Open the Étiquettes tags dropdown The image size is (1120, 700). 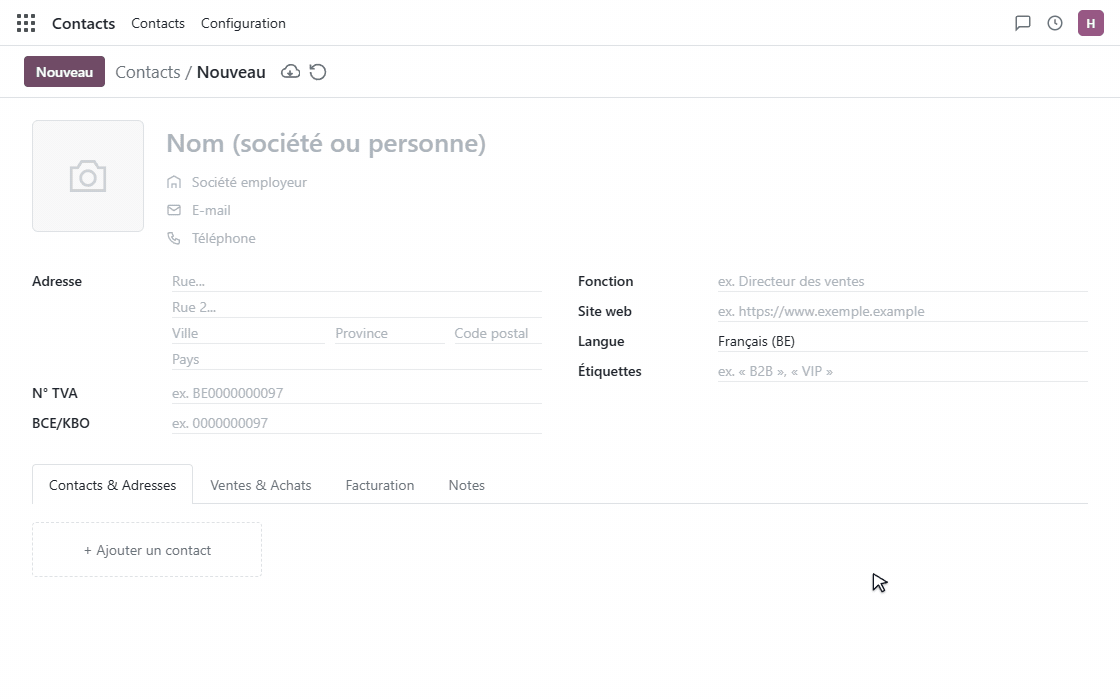[902, 371]
